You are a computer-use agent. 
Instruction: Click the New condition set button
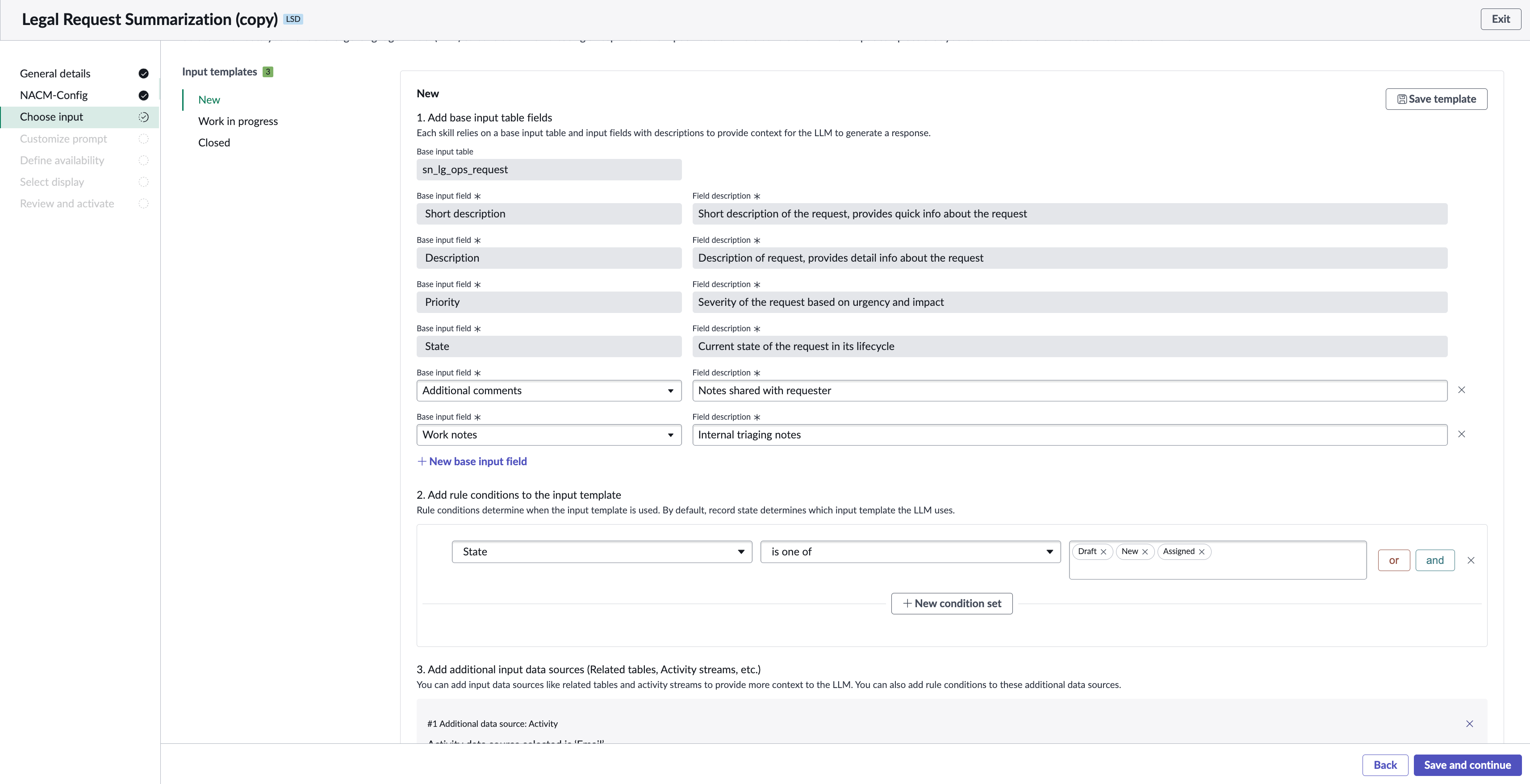click(x=952, y=604)
